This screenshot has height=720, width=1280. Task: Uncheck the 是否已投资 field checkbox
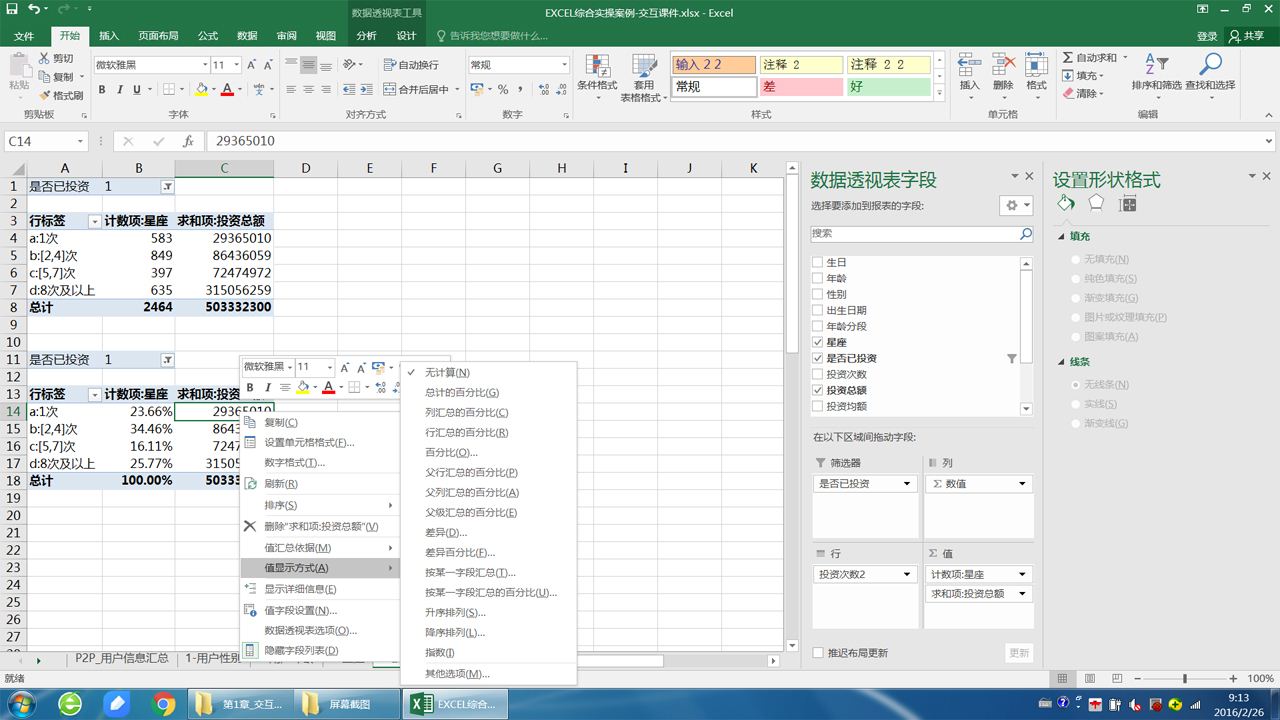click(x=818, y=358)
